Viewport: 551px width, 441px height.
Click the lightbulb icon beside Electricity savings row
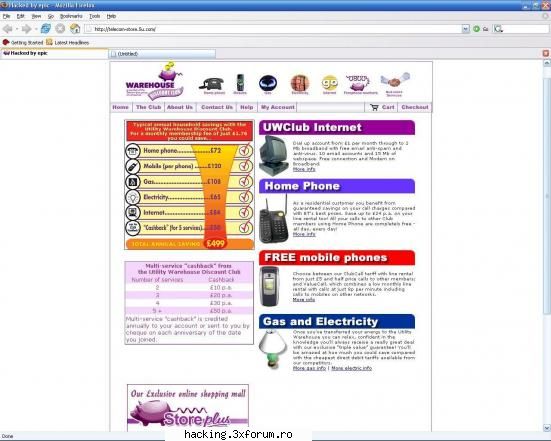[x=133, y=197]
